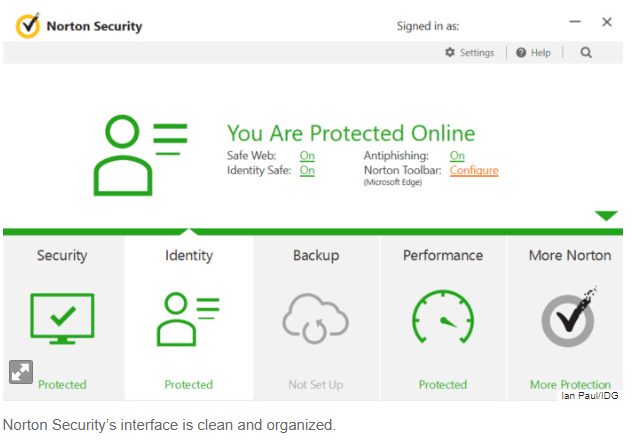Click Not Set Up status under Backup

[316, 385]
